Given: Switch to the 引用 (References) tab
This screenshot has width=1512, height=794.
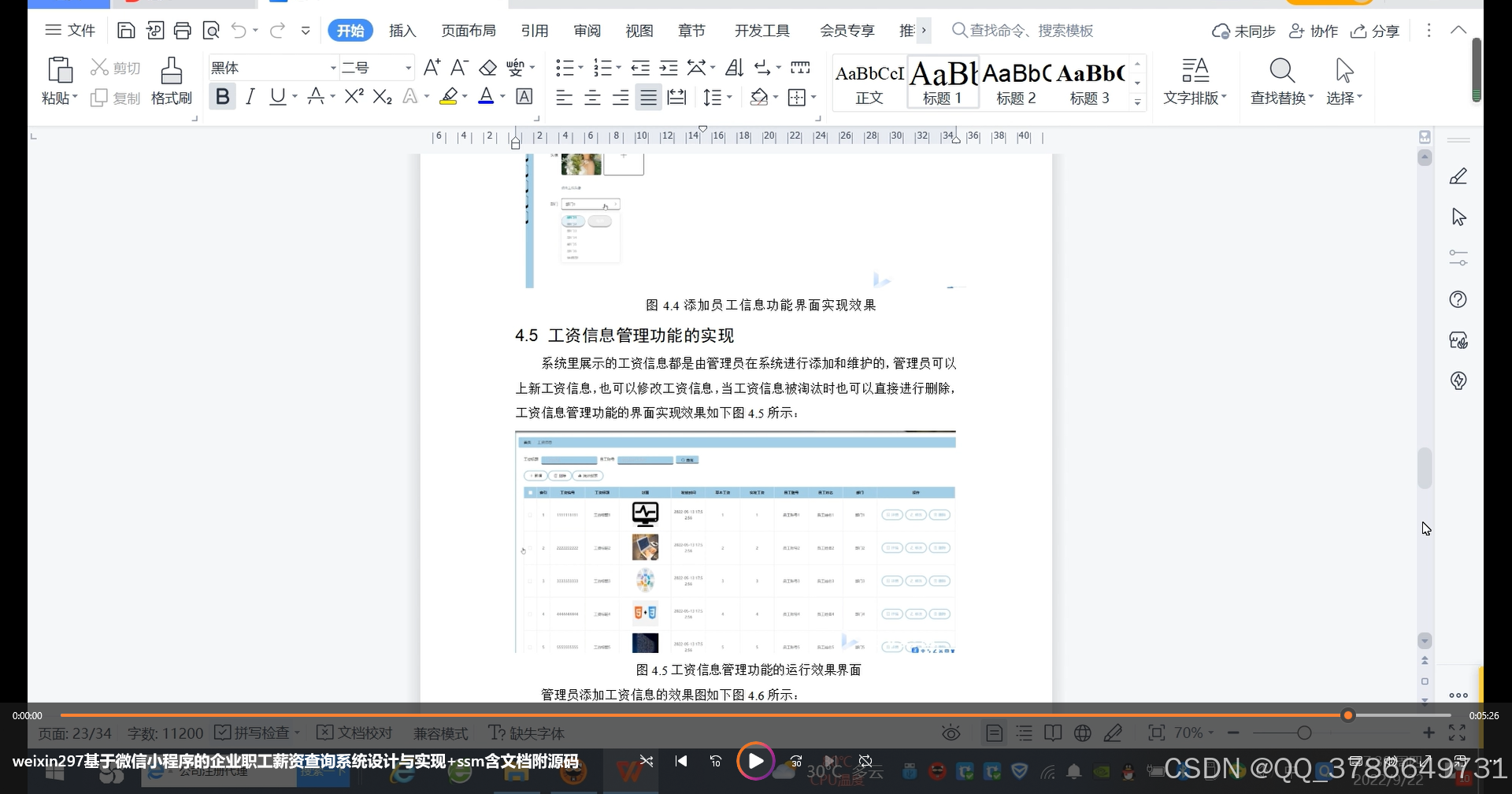Looking at the screenshot, I should [535, 31].
